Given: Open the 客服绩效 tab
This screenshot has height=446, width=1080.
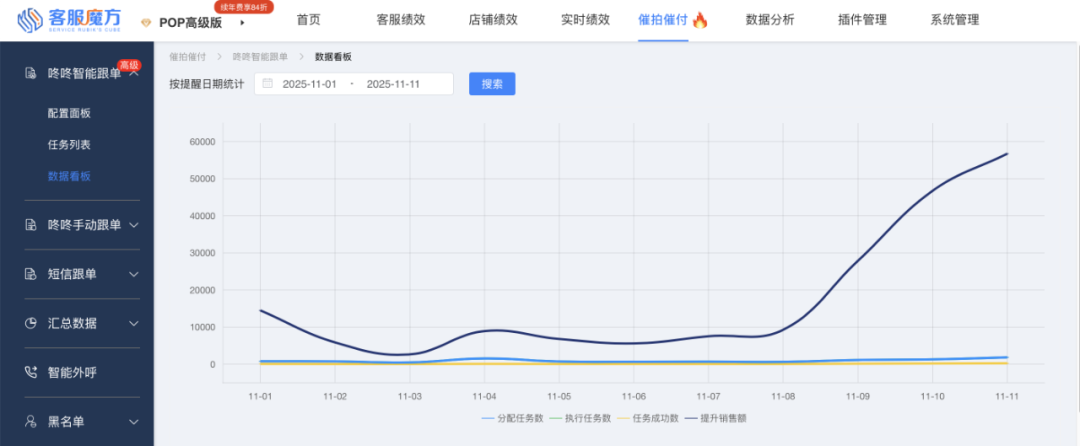Looking at the screenshot, I should 401,20.
